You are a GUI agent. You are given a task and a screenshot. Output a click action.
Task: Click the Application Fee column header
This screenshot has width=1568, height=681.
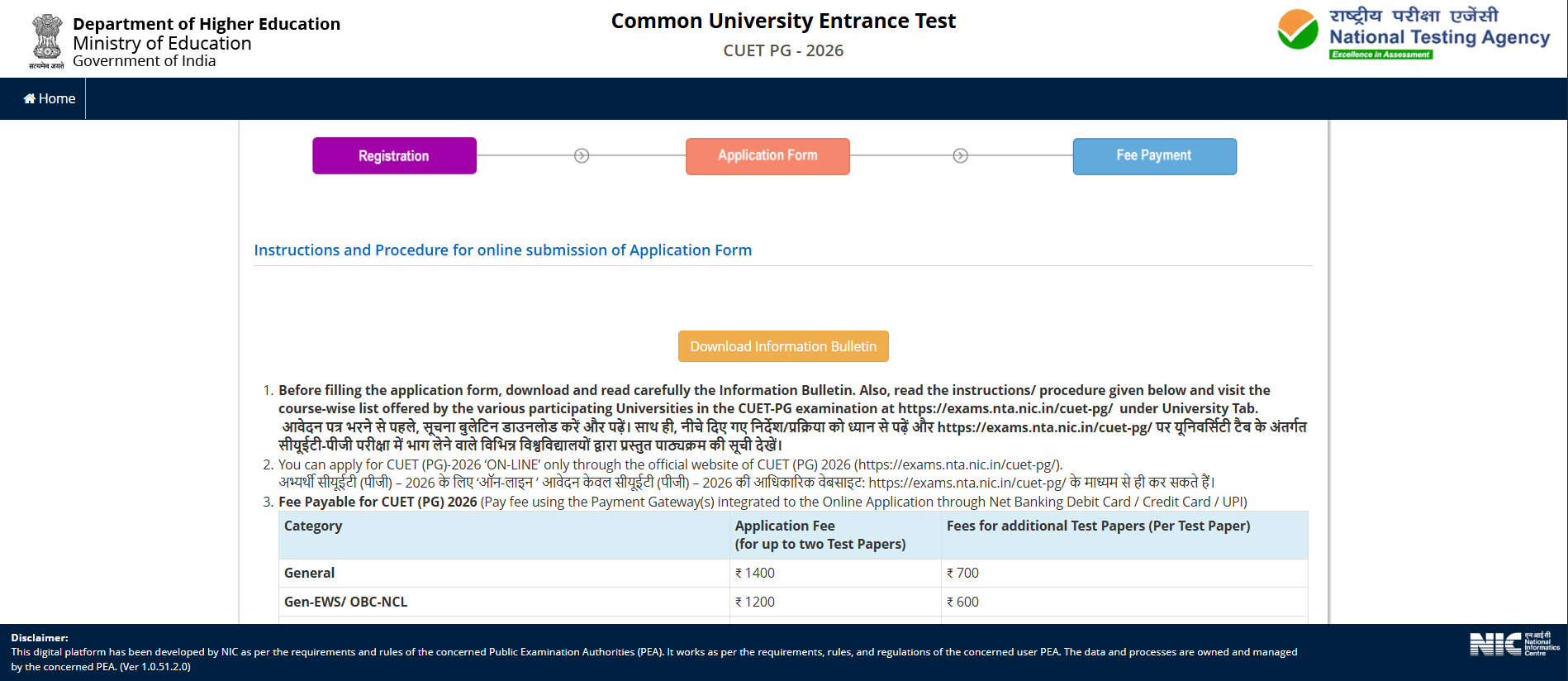coord(785,526)
